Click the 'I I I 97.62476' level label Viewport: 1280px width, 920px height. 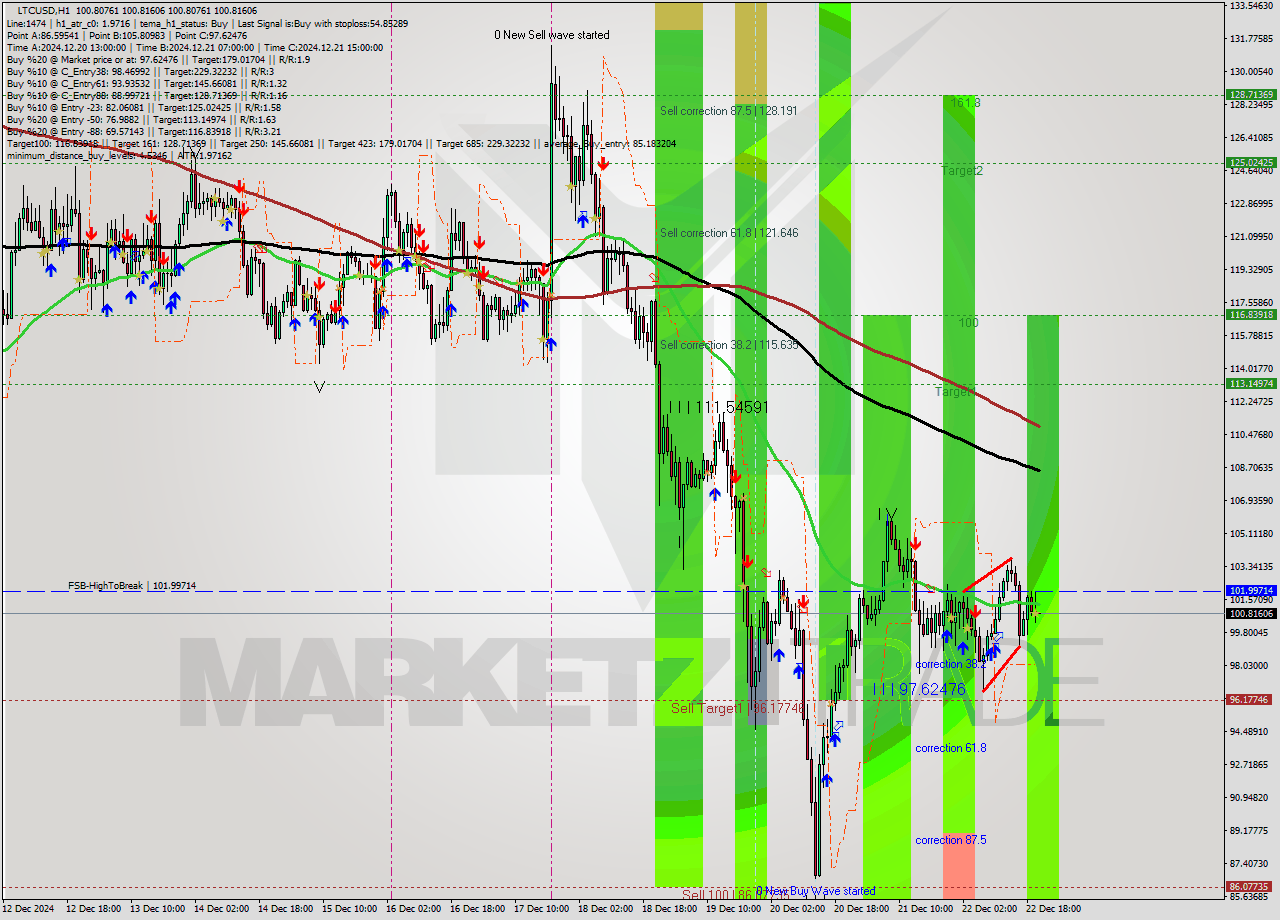919,689
